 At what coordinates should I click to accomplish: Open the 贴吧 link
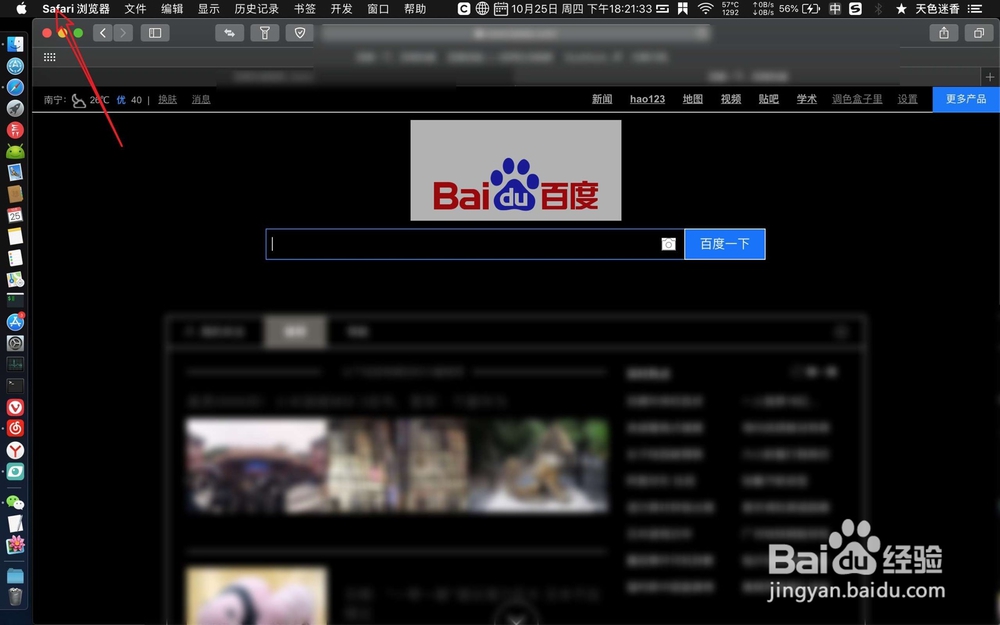(768, 99)
